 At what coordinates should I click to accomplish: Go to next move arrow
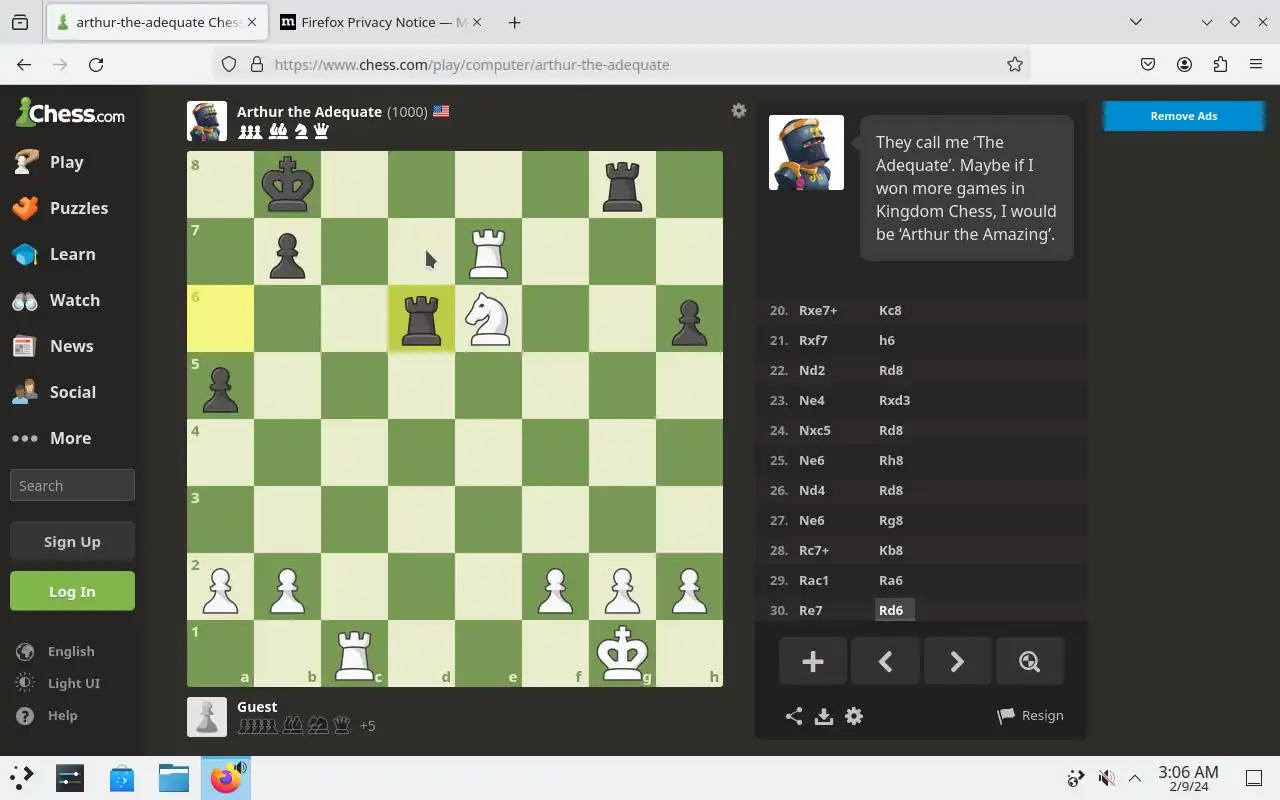tap(957, 661)
